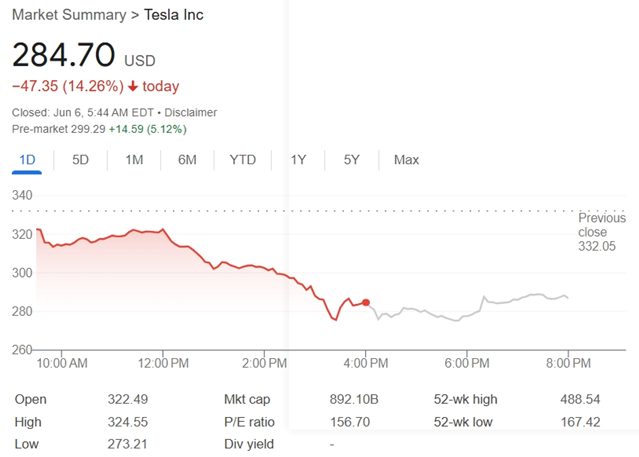The image size is (639, 457).
Task: Click the Previous close 332.05 label
Action: 601,231
